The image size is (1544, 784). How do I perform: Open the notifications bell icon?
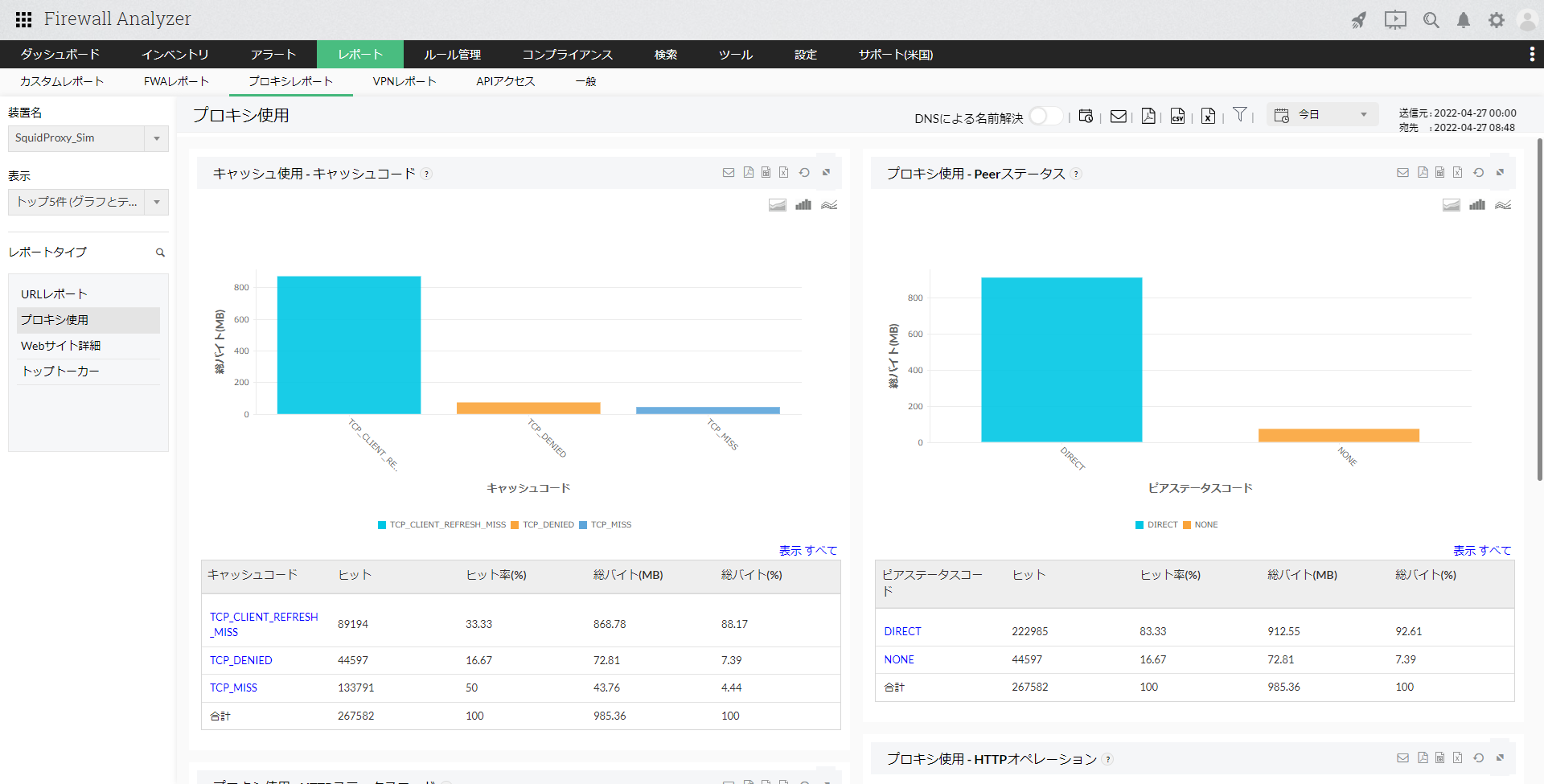[1464, 20]
